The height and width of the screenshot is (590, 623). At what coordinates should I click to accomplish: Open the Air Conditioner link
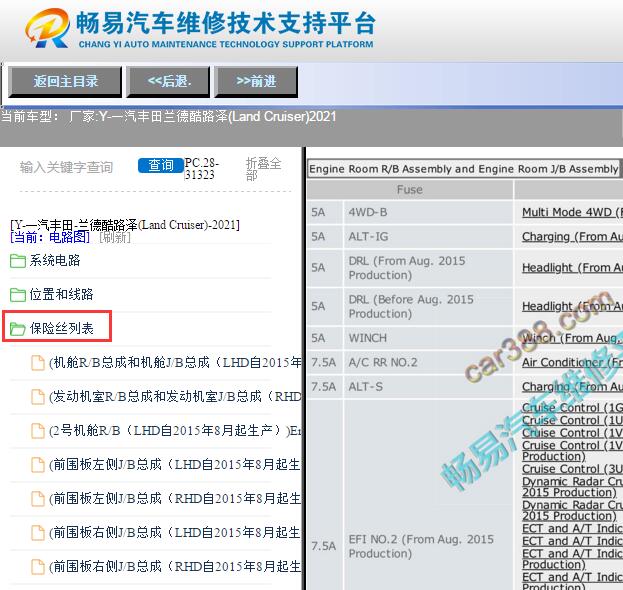click(x=572, y=362)
